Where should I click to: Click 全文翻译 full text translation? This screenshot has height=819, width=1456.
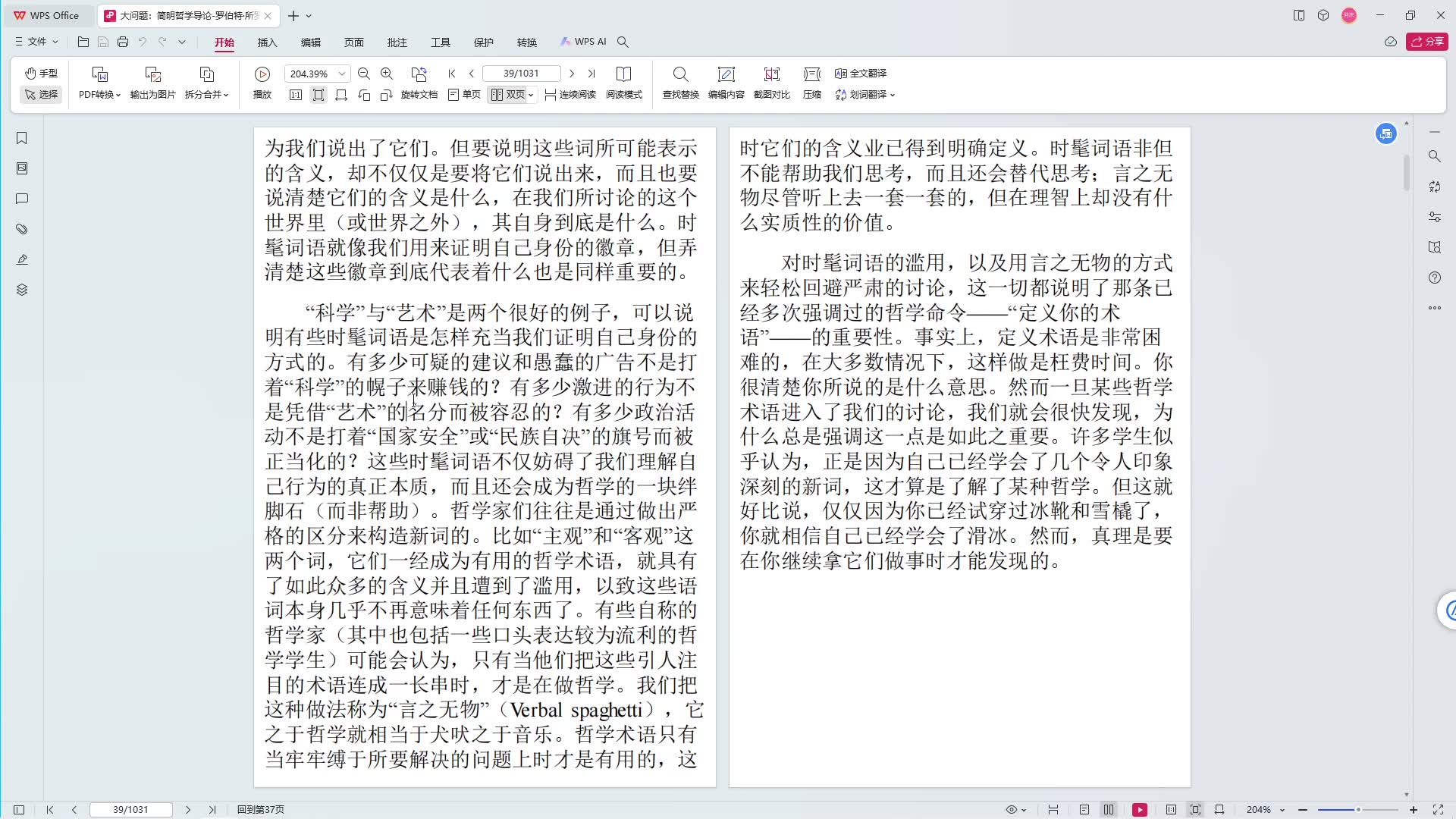(x=861, y=74)
